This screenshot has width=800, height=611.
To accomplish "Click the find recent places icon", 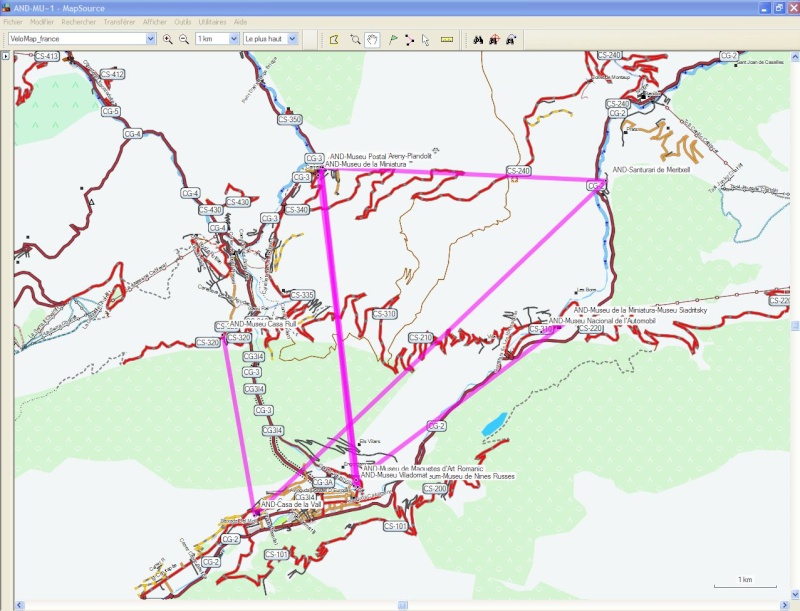I will pos(510,39).
